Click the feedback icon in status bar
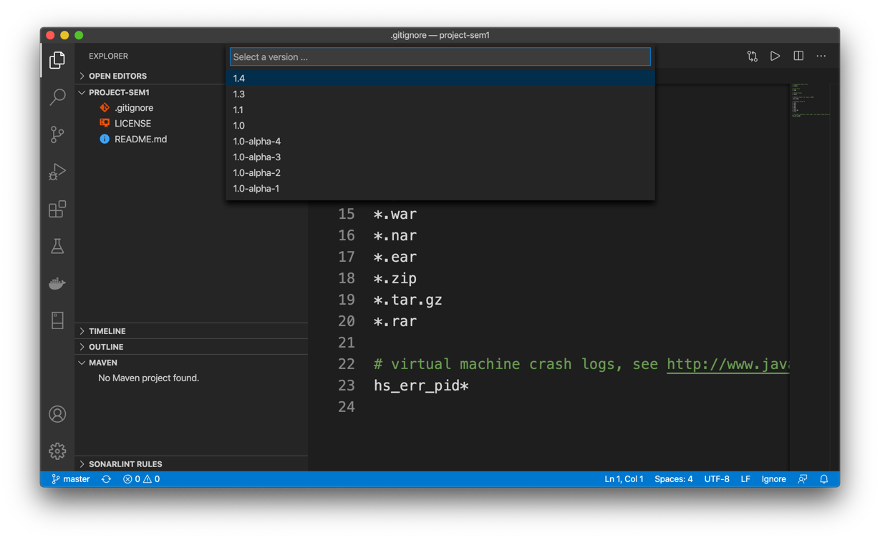Viewport: 880px width, 540px height. 803,479
